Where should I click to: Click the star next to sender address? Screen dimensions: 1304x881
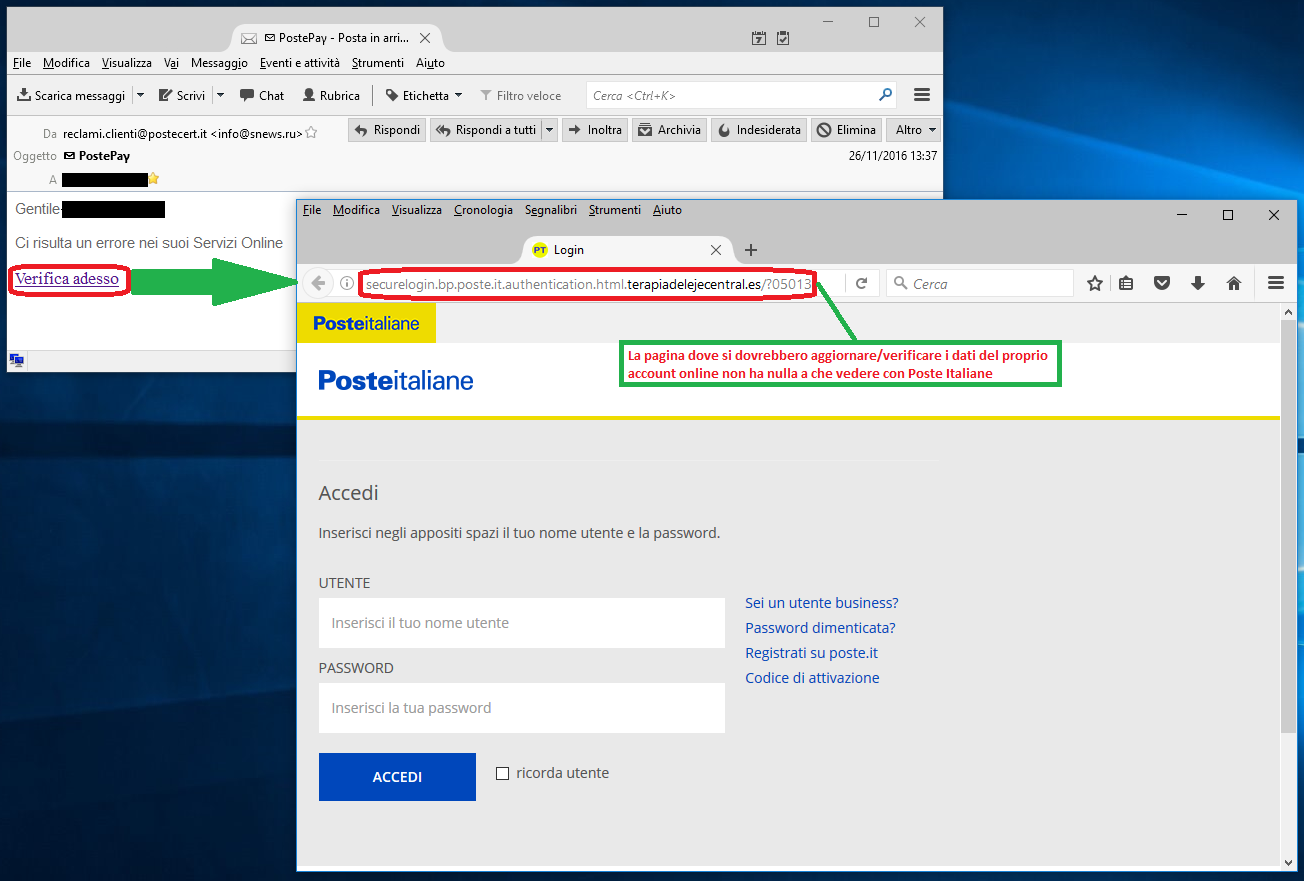311,132
